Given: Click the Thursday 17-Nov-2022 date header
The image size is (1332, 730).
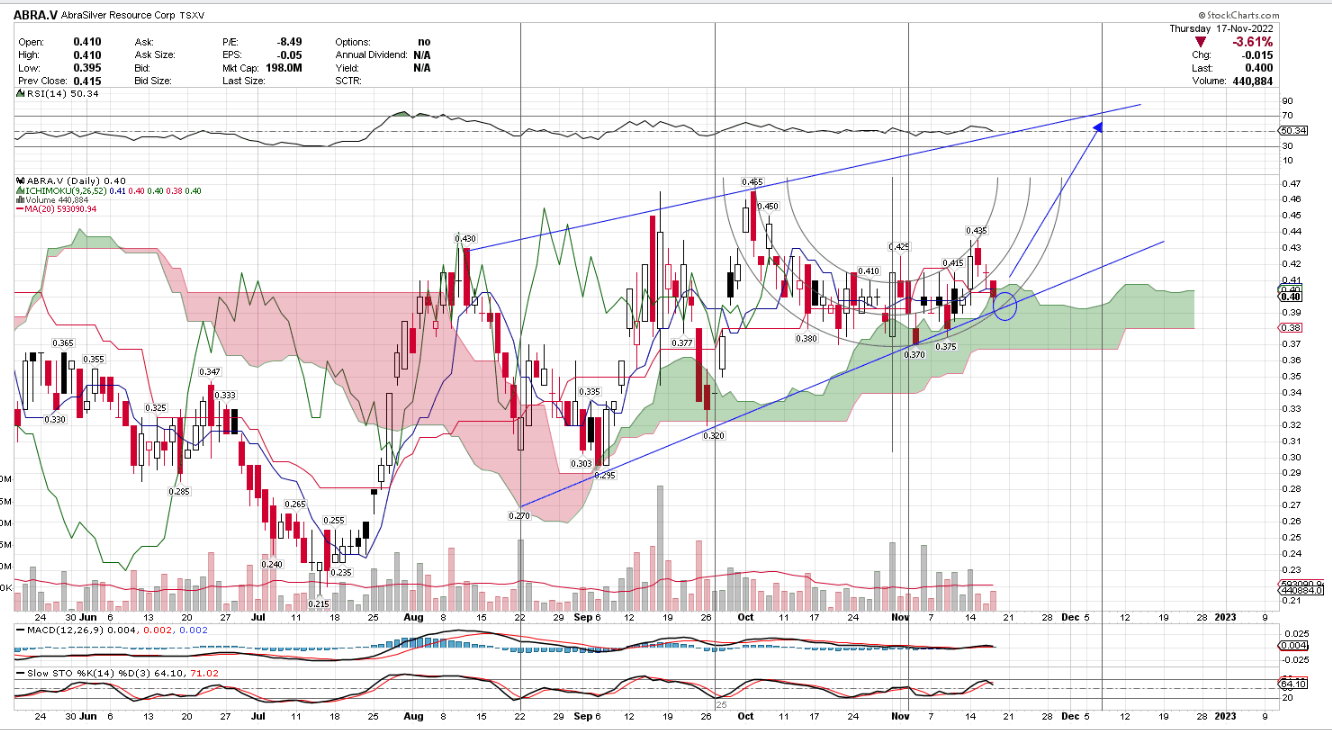Looking at the screenshot, I should (1221, 29).
